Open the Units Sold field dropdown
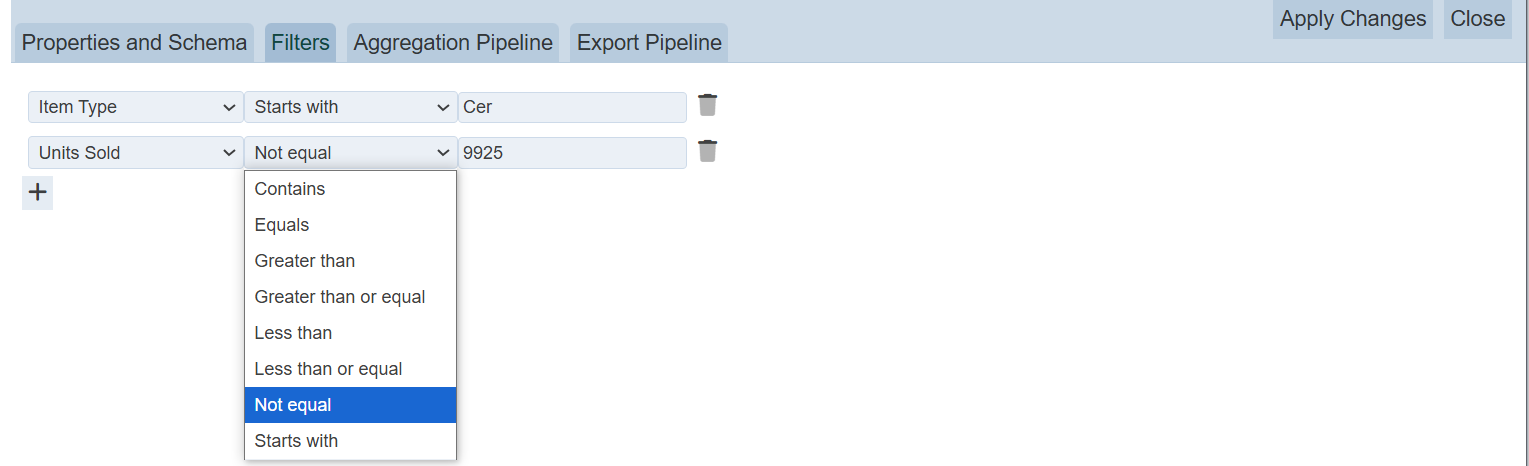Image resolution: width=1529 pixels, height=466 pixels. (x=134, y=153)
